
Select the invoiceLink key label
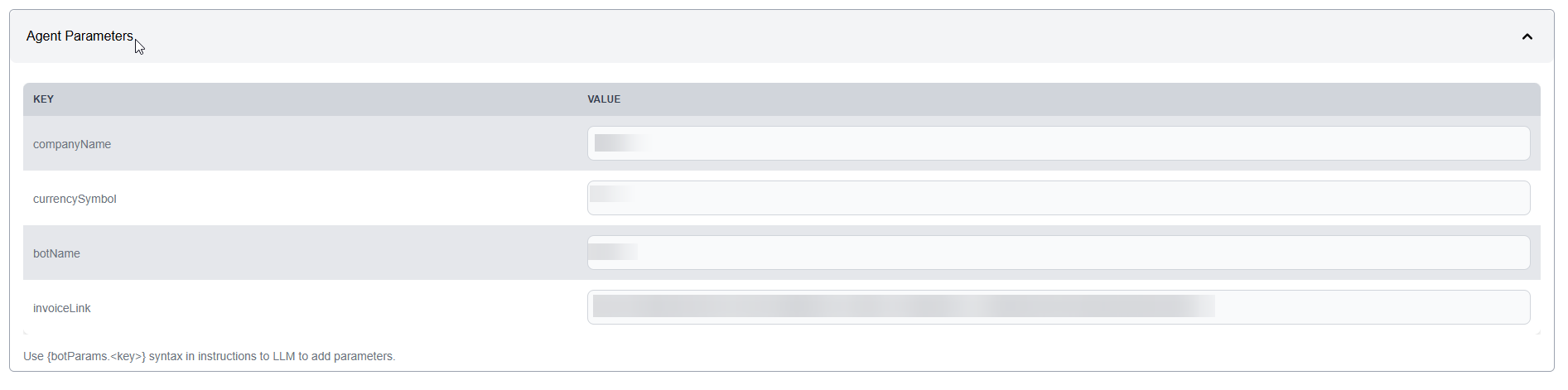(62, 308)
